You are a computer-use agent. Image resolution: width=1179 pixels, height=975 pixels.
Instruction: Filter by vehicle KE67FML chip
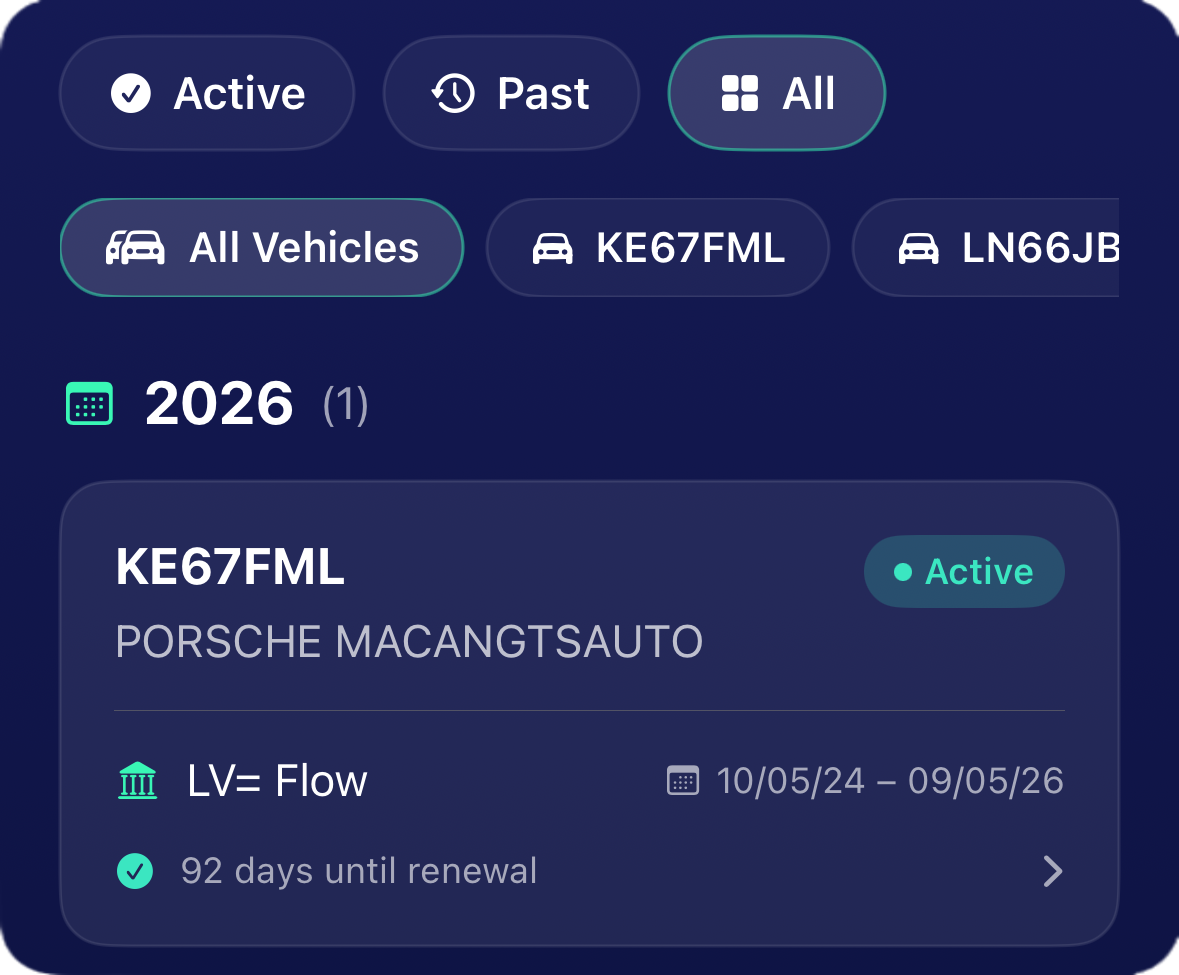point(657,248)
